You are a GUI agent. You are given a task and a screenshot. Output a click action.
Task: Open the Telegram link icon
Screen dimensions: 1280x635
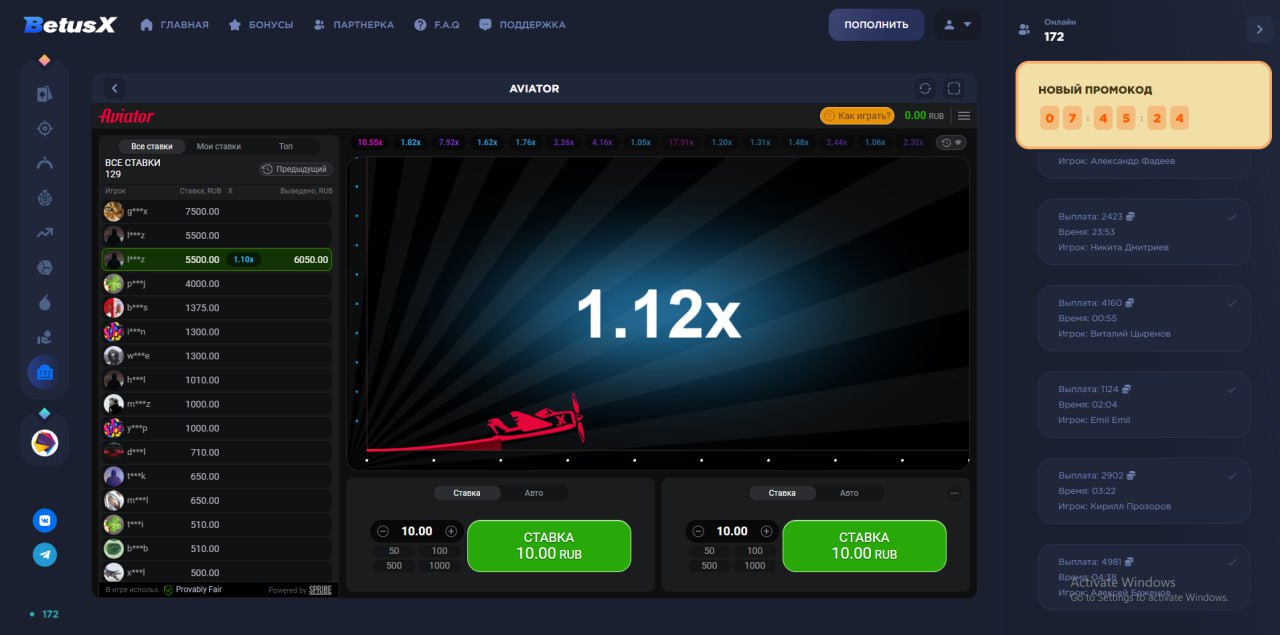coord(45,555)
